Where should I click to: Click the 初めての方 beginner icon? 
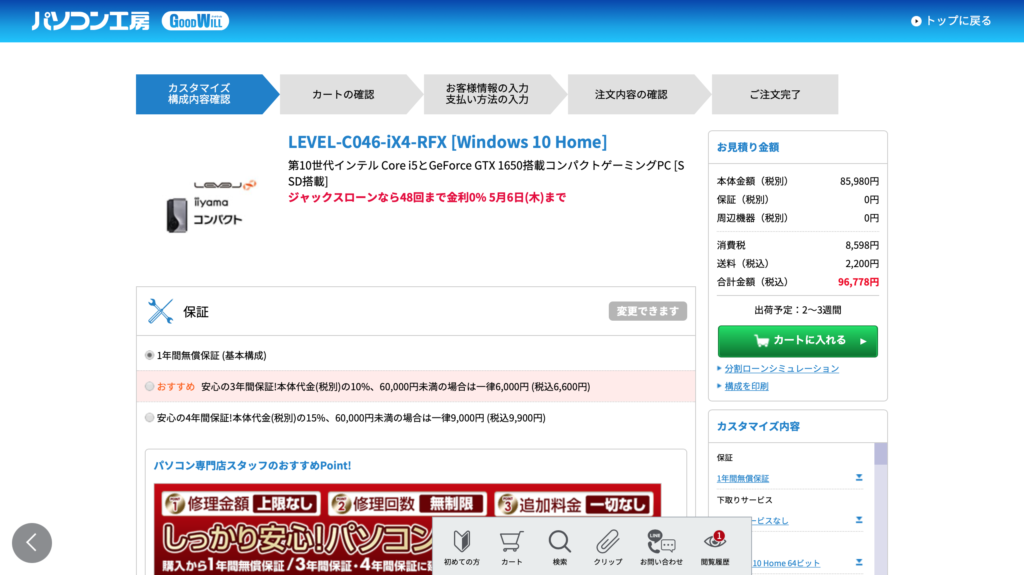coord(462,547)
